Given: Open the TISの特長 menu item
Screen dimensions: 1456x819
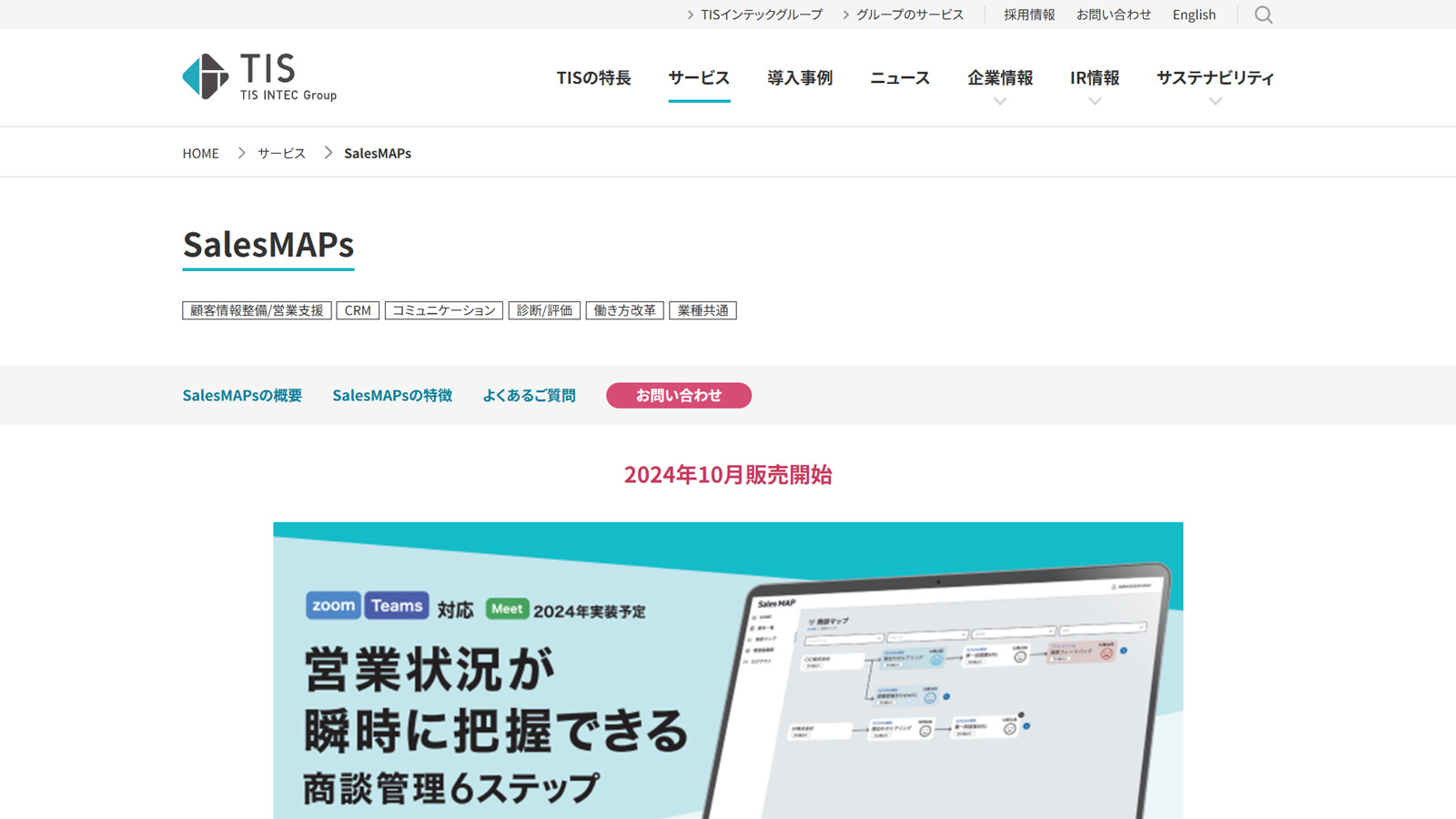Looking at the screenshot, I should click(x=593, y=77).
